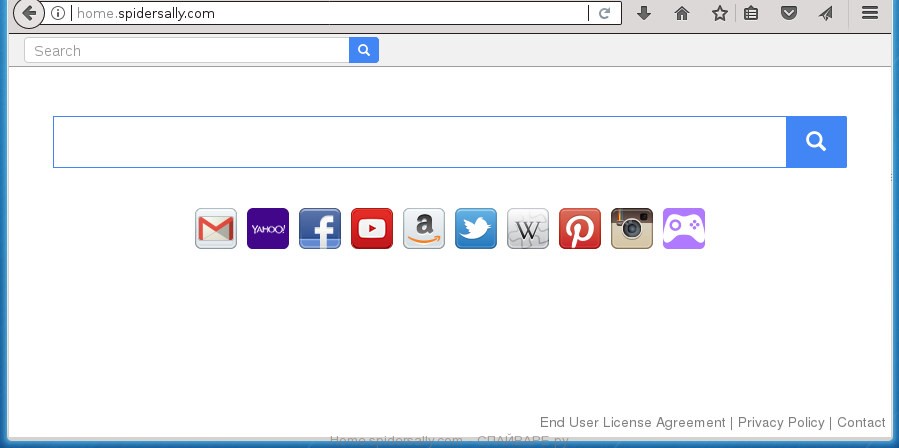Viewport: 899px width, 448px height.
Task: Click the small toolbar Search field
Action: coord(187,50)
